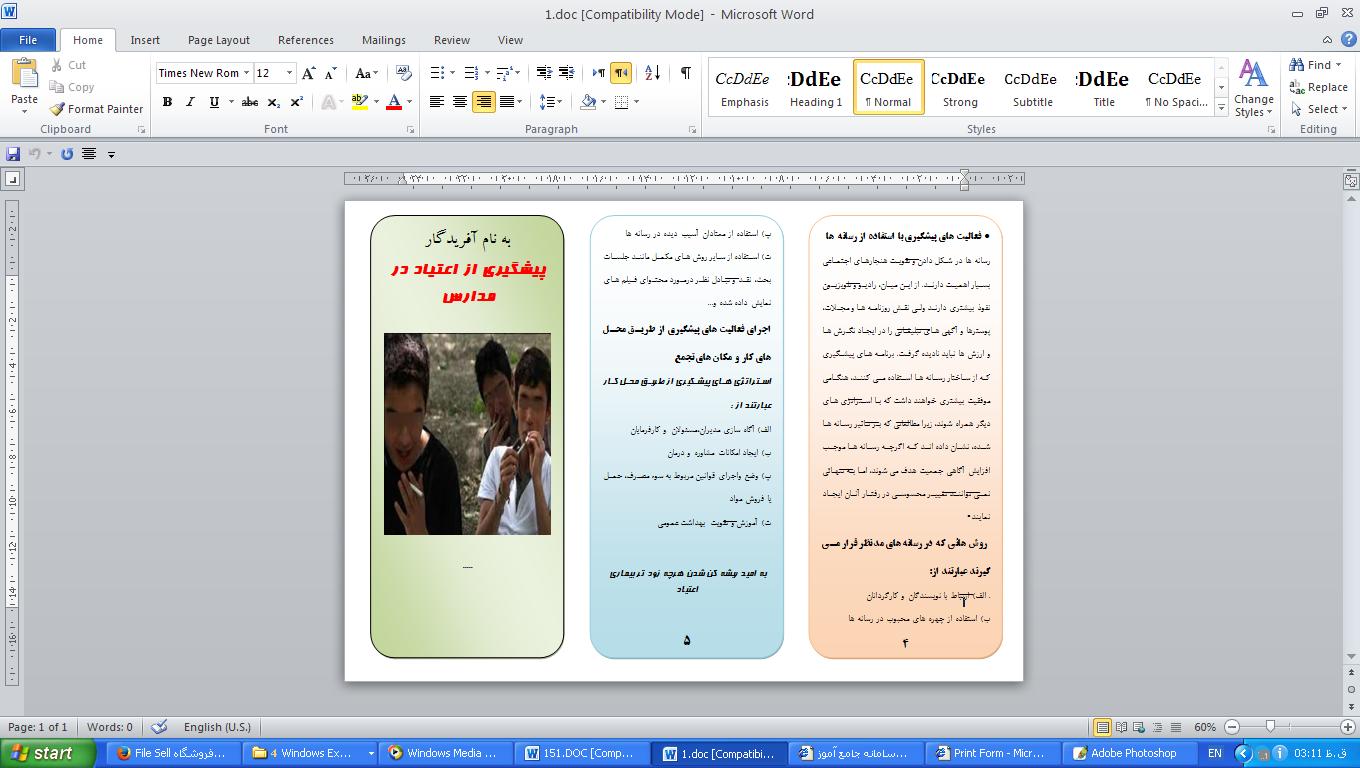Click the Repeat arrow in Quick Access Toolbar
1360x768 pixels.
[x=67, y=154]
